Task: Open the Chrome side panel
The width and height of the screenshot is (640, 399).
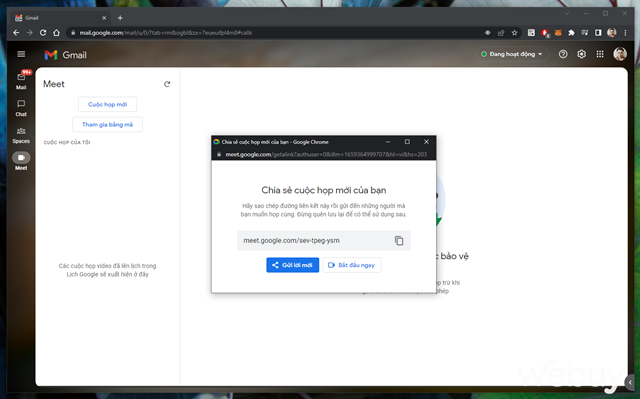Action: click(598, 33)
